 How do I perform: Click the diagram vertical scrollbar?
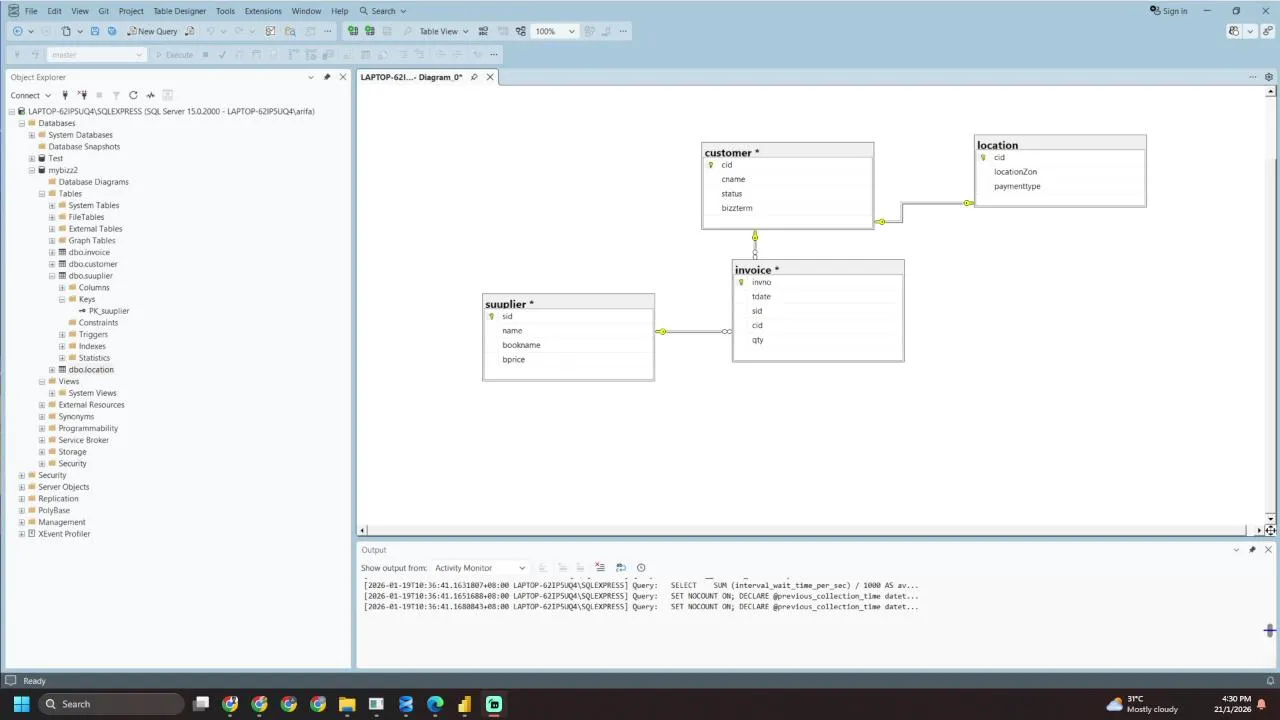[x=1271, y=304]
